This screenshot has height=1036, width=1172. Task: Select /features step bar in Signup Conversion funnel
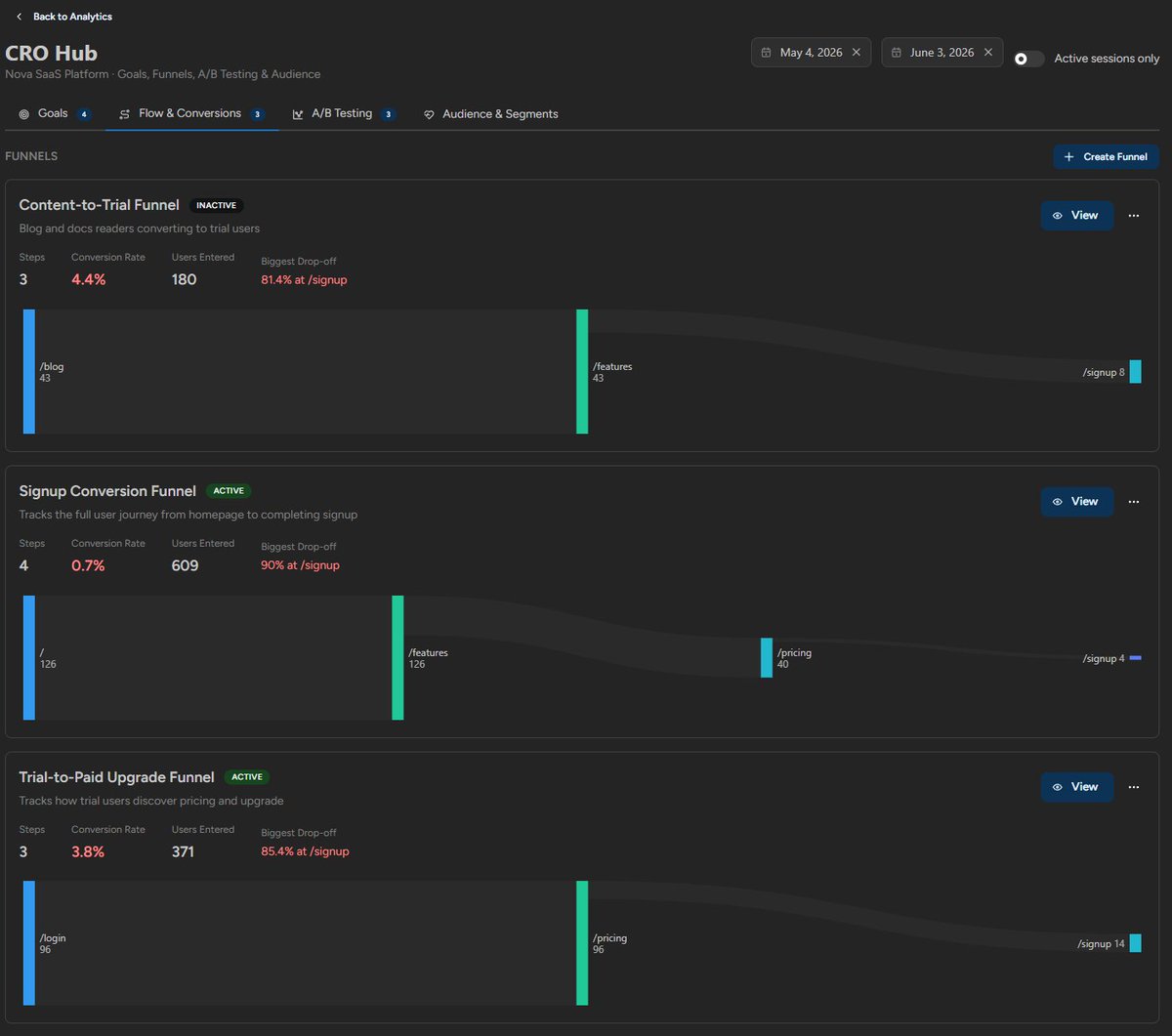(x=398, y=657)
